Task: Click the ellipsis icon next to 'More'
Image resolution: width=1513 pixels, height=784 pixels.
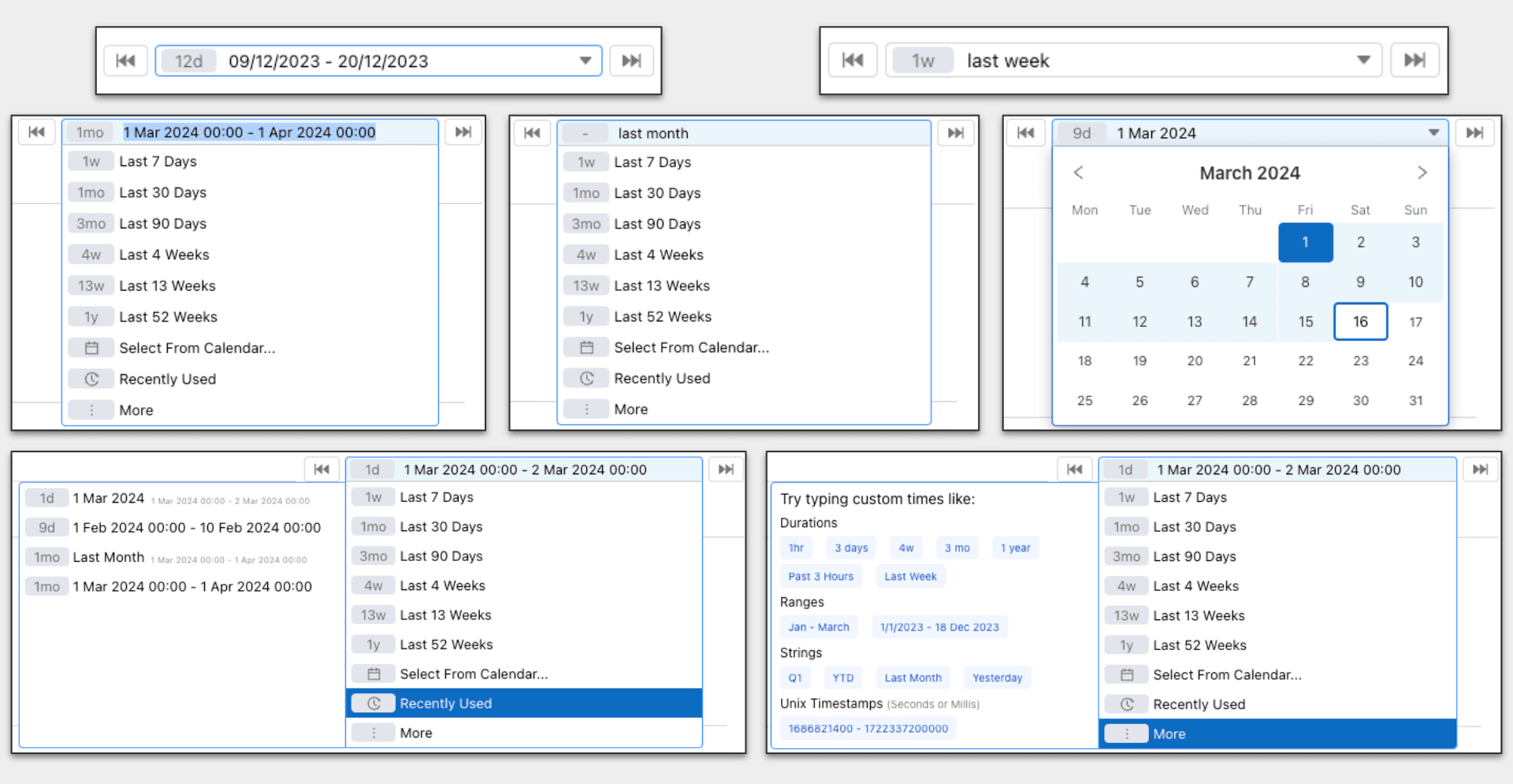Action: click(x=91, y=410)
